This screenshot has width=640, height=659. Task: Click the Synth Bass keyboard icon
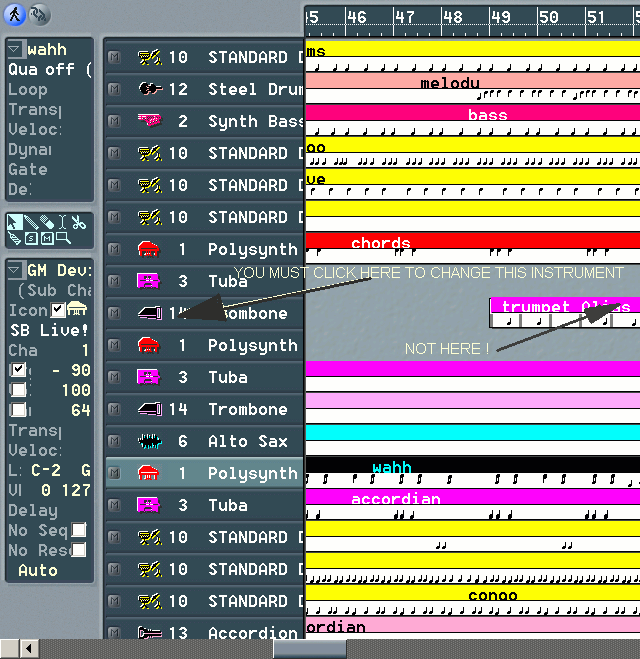[150, 121]
